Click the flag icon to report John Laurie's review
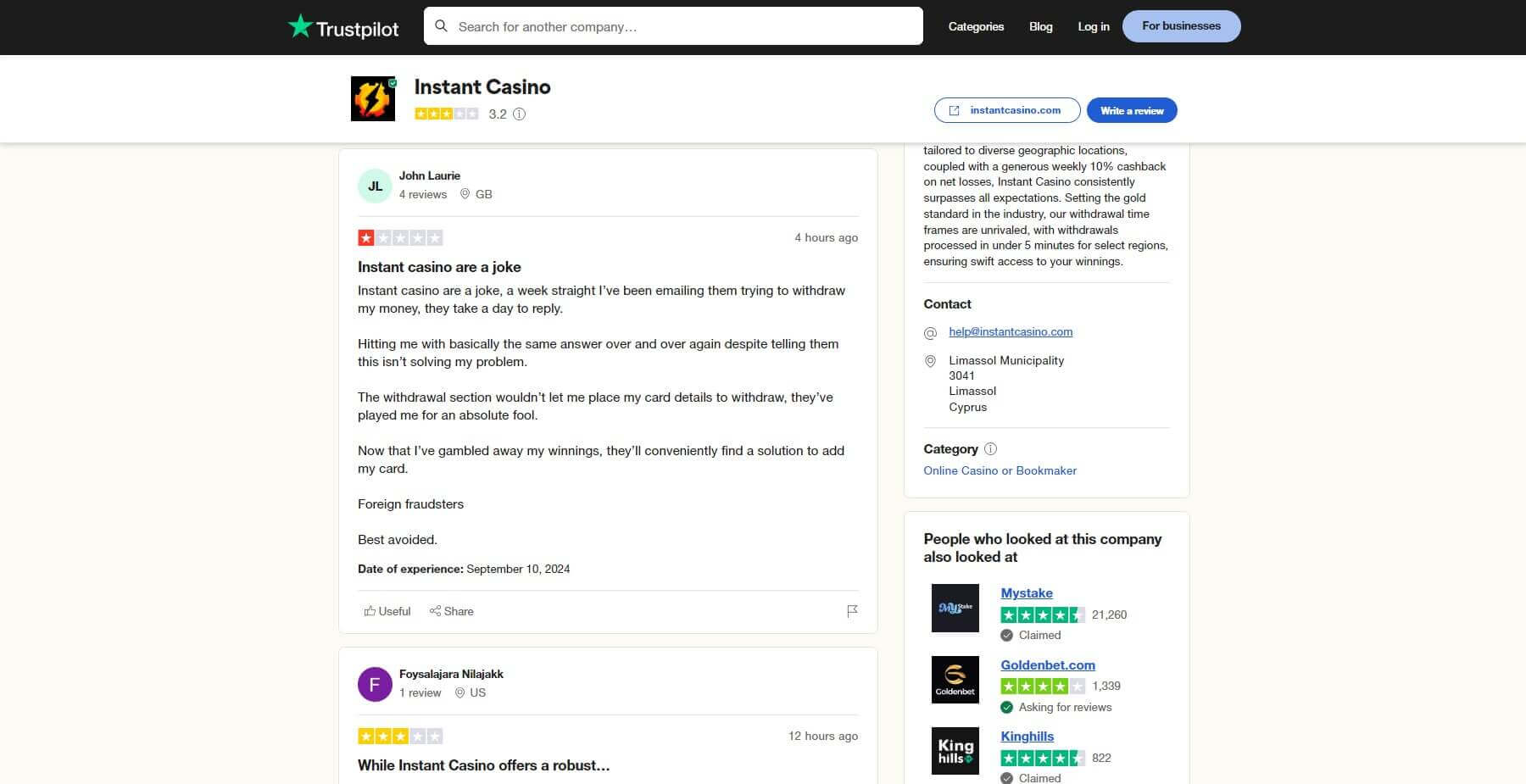This screenshot has width=1526, height=784. (x=852, y=611)
